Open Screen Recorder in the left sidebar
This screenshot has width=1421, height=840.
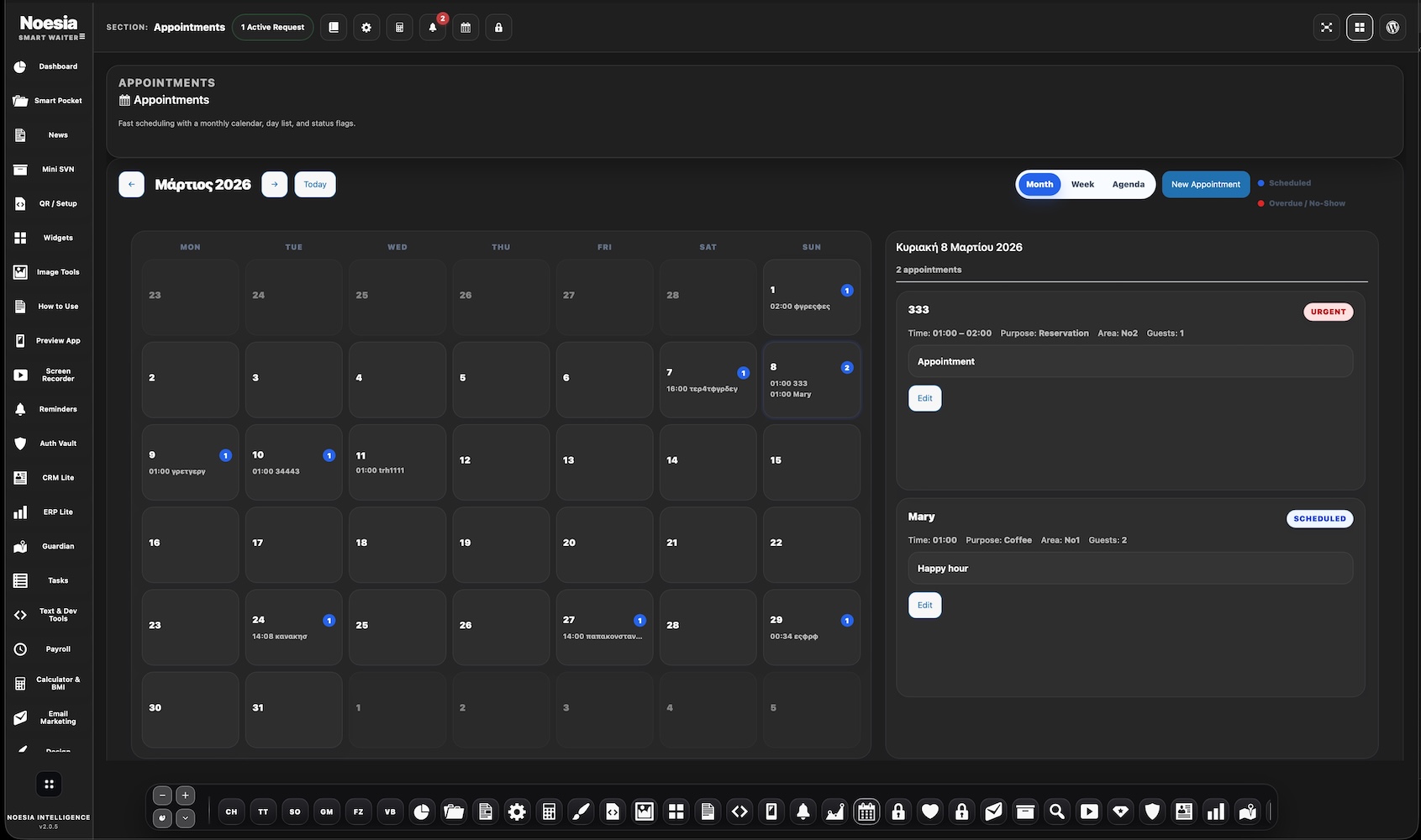click(47, 375)
